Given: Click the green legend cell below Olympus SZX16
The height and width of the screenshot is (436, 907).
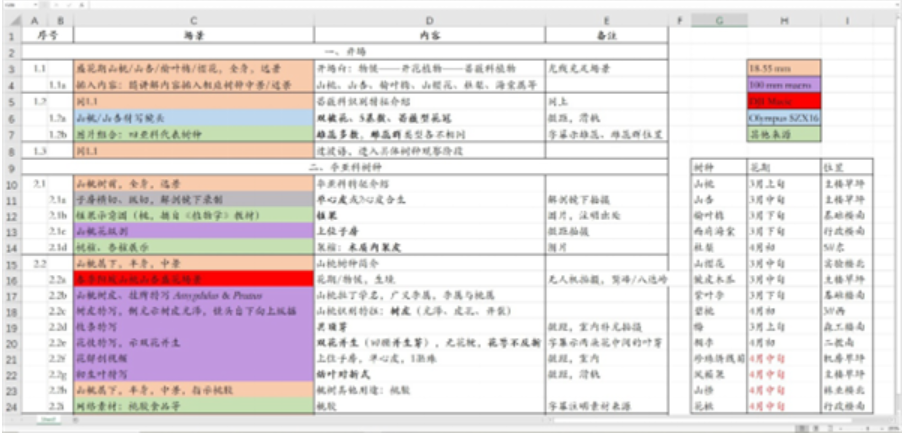Looking at the screenshot, I should tap(784, 134).
